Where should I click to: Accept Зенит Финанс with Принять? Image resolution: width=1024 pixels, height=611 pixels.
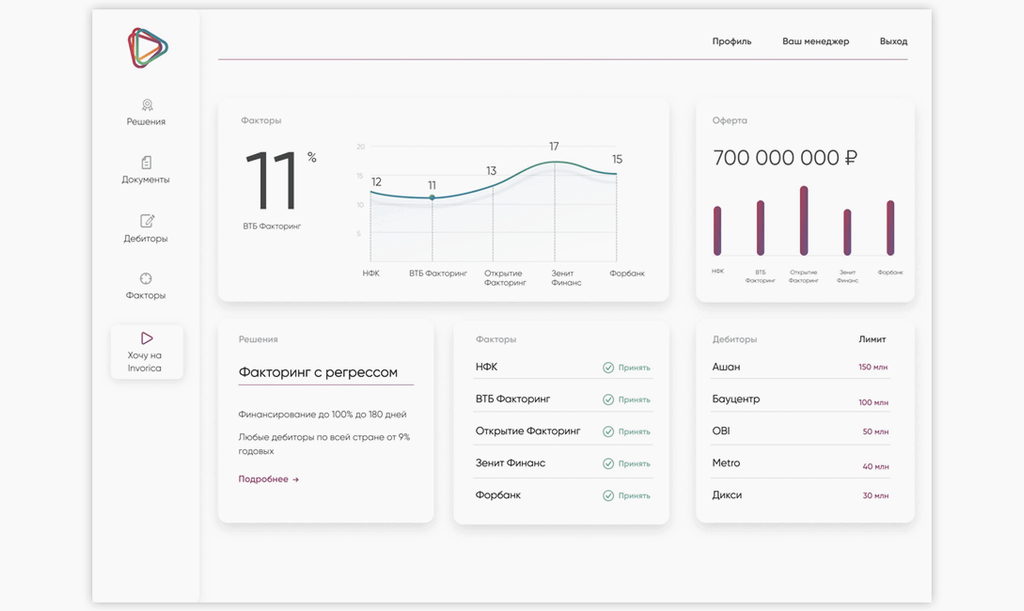tap(634, 463)
